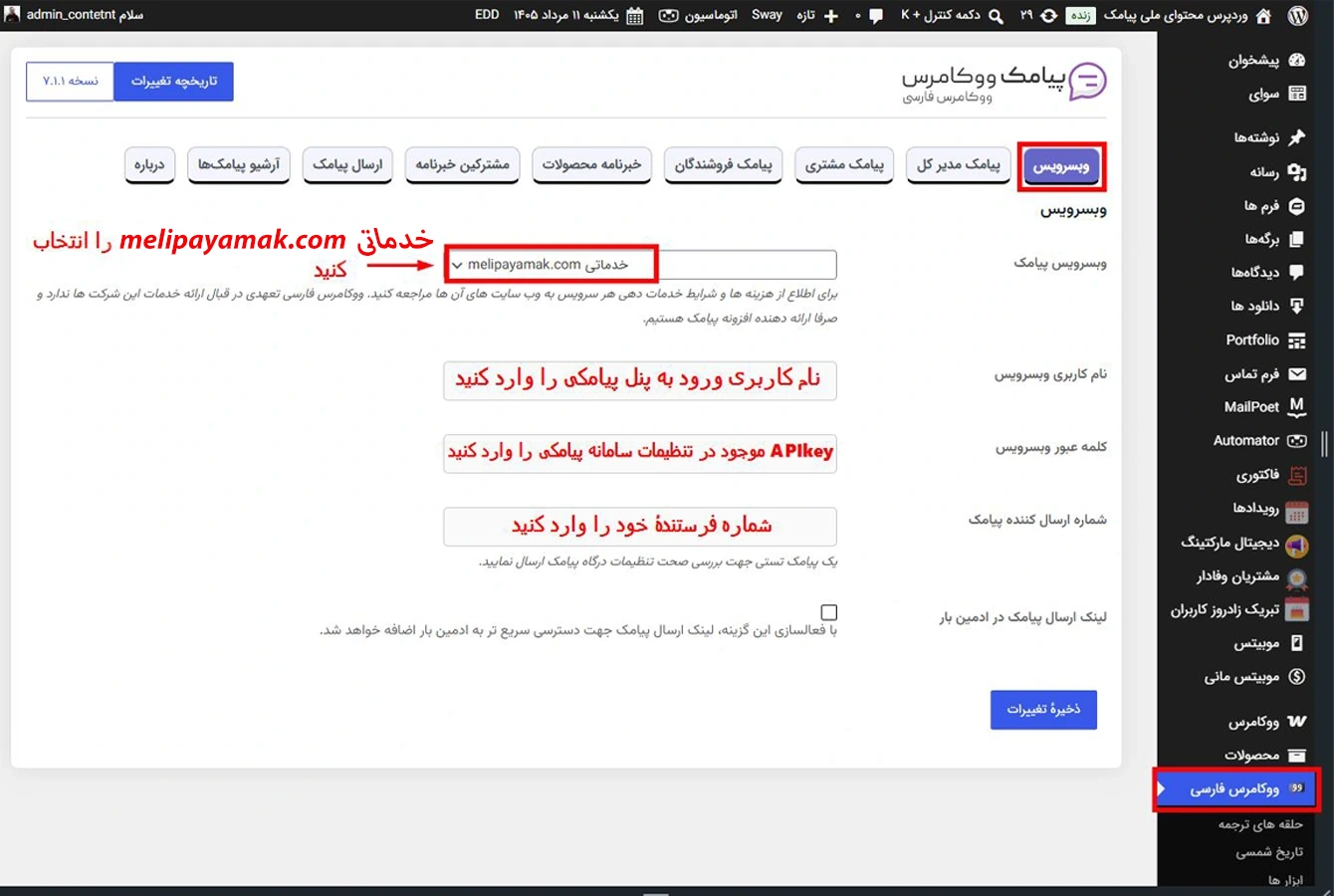Open the search magnifier icon in admin bar
The image size is (1334, 896).
tap(996, 16)
